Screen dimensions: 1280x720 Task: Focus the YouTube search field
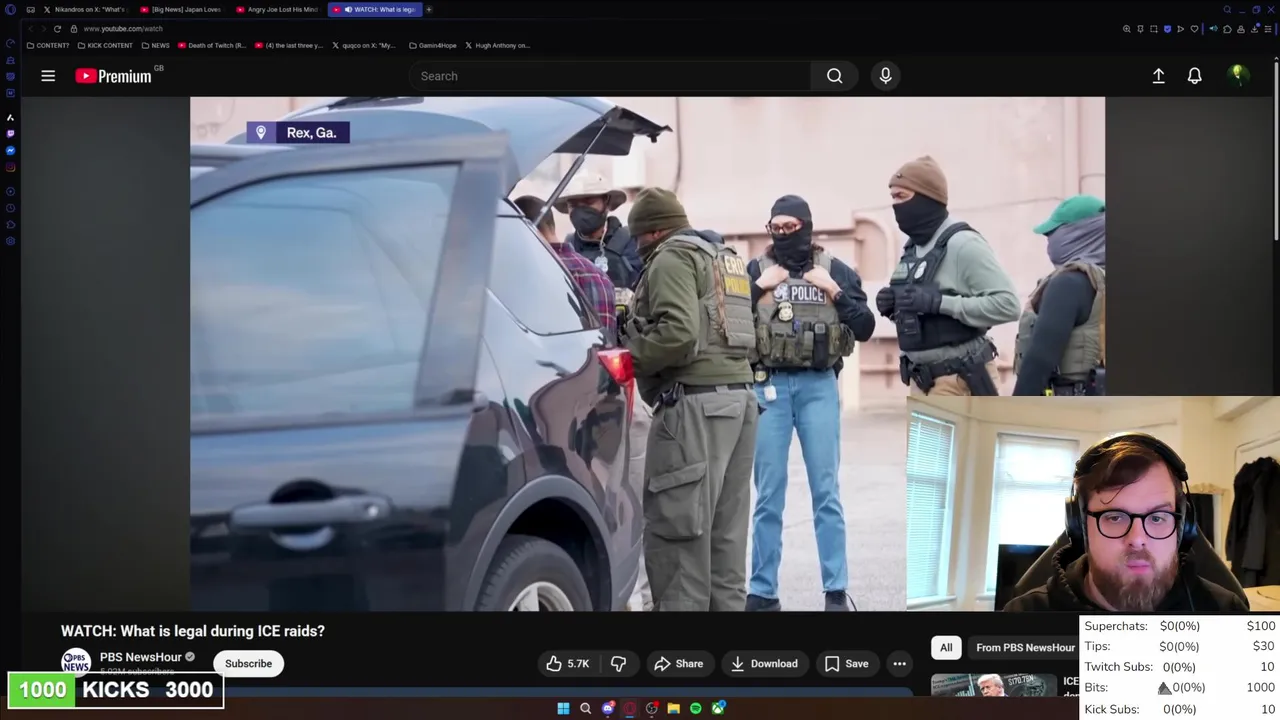pyautogui.click(x=610, y=76)
